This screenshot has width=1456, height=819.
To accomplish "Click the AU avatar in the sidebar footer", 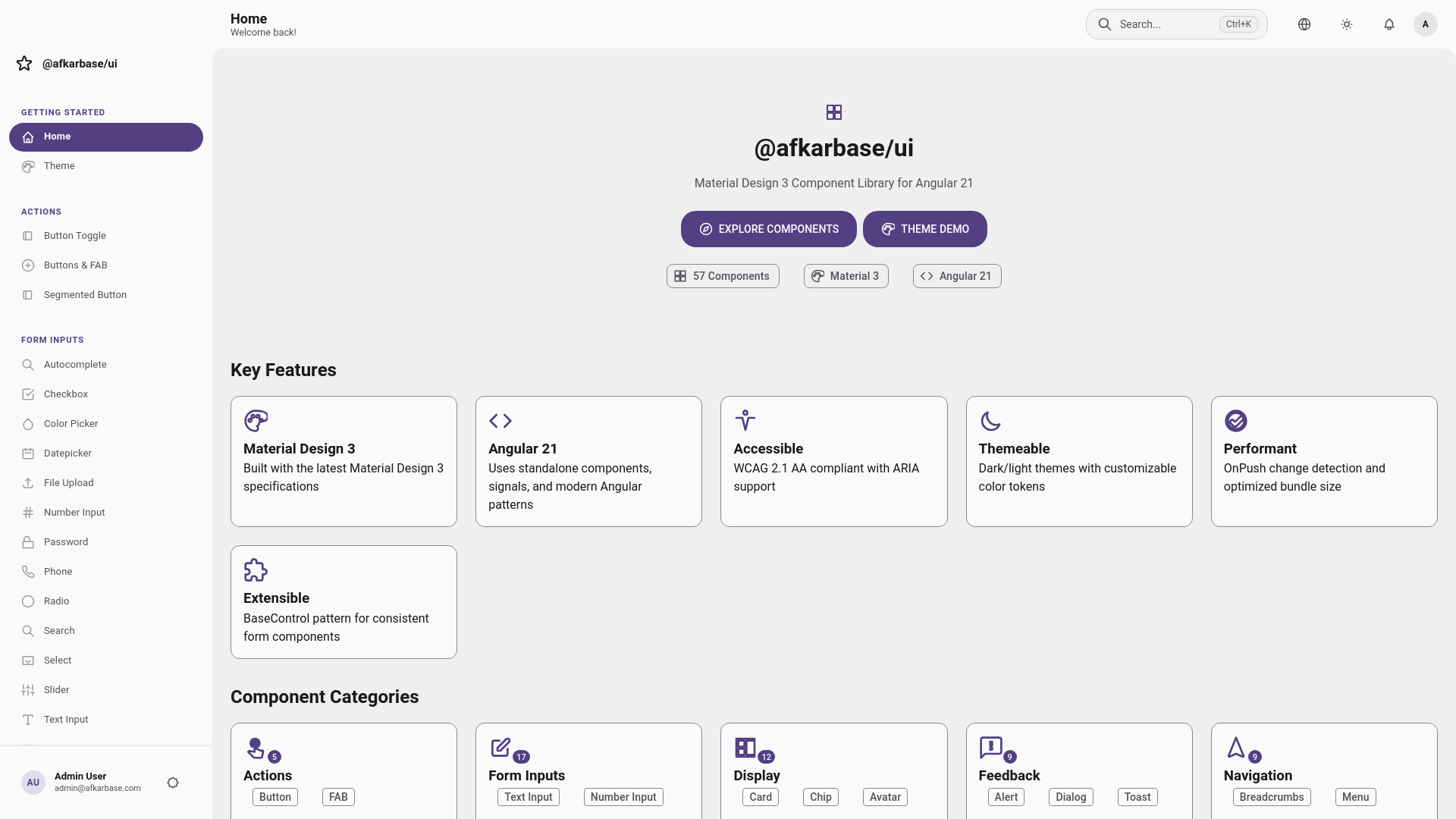I will pyautogui.click(x=33, y=783).
